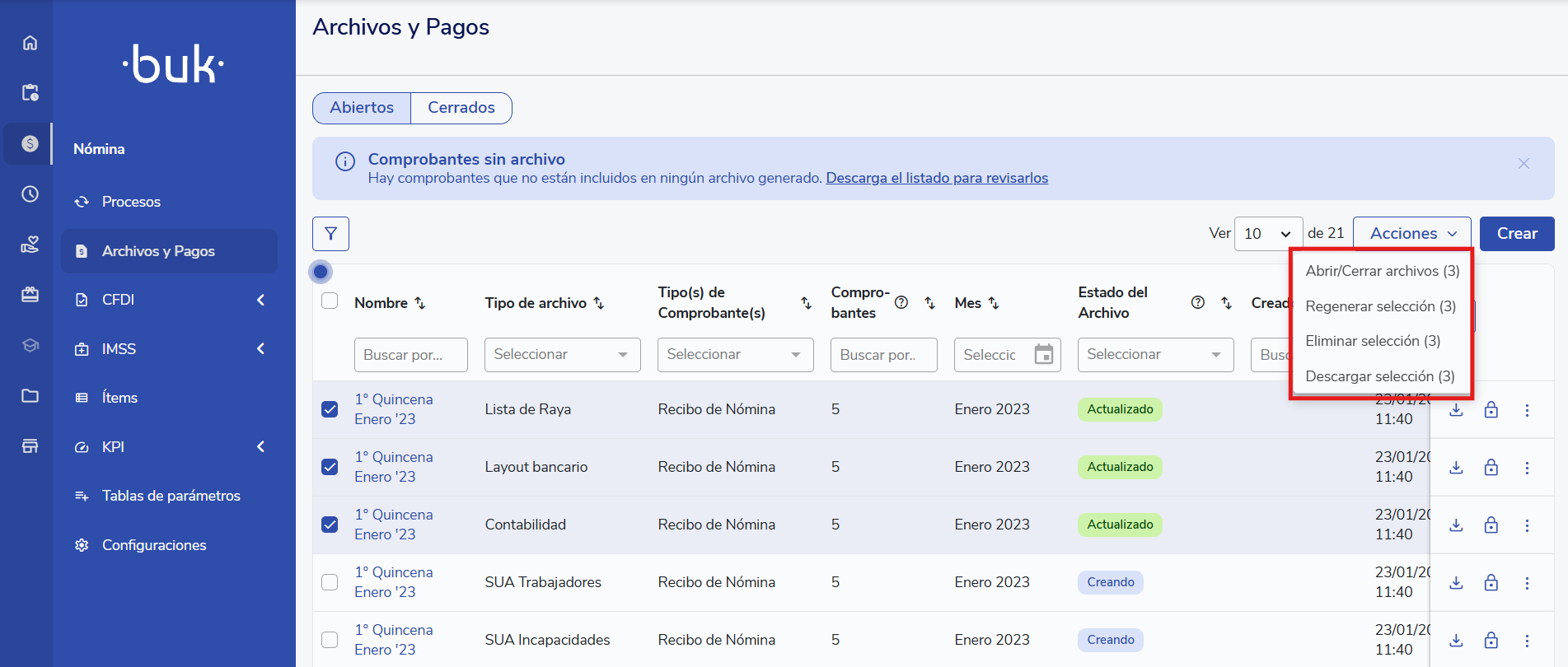1568x667 pixels.
Task: Click help icon next to Estado del Archivo
Action: (1197, 303)
